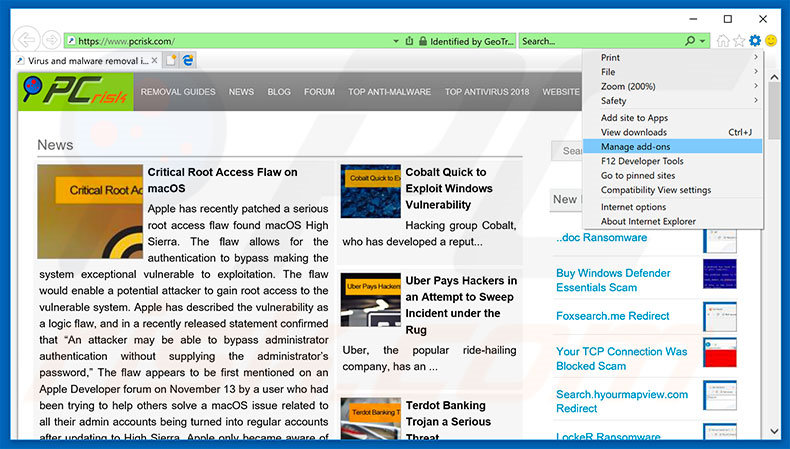Click the WEBSITE navigation item

pyautogui.click(x=561, y=92)
